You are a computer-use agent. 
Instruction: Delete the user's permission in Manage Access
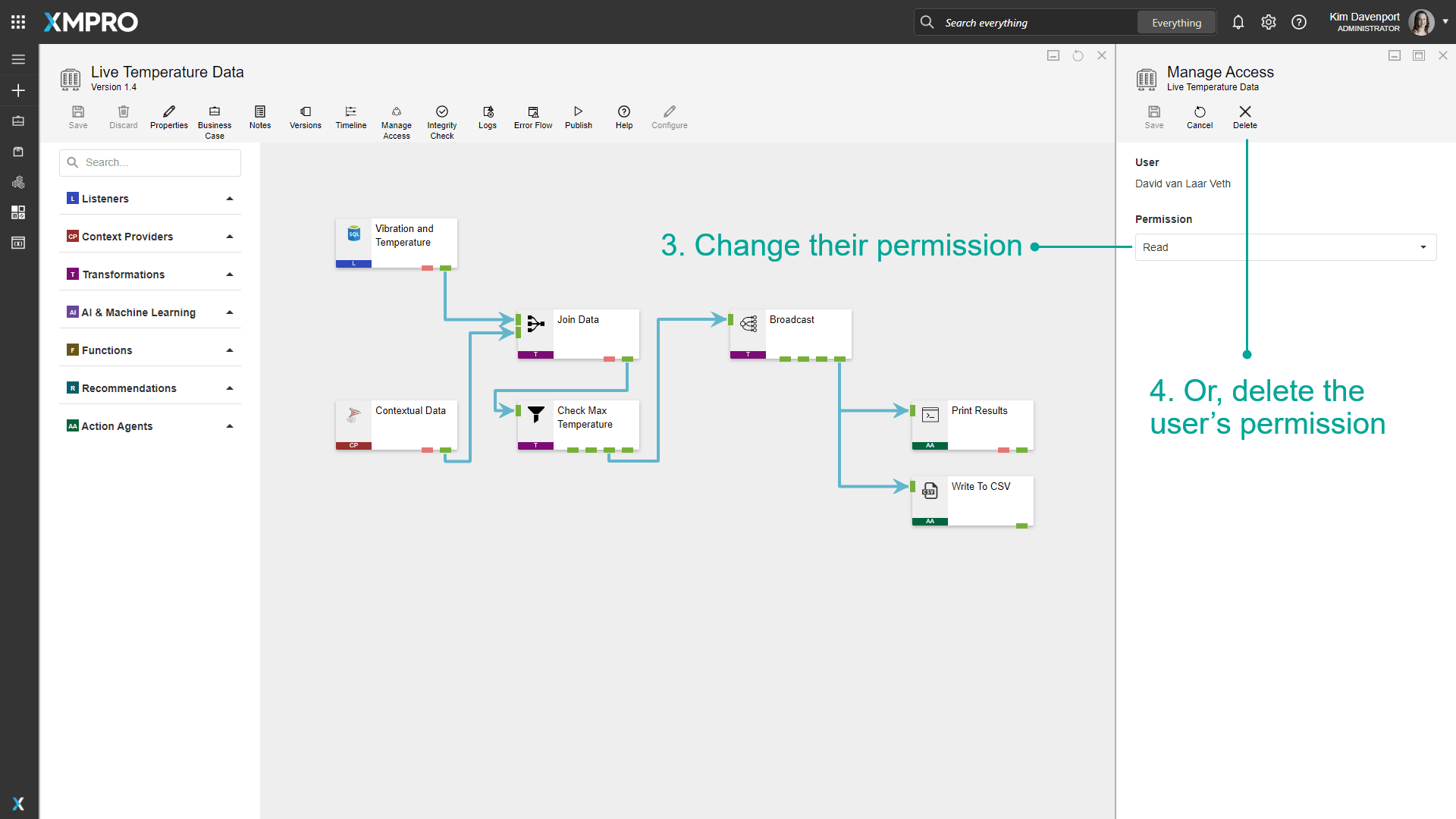pyautogui.click(x=1244, y=118)
